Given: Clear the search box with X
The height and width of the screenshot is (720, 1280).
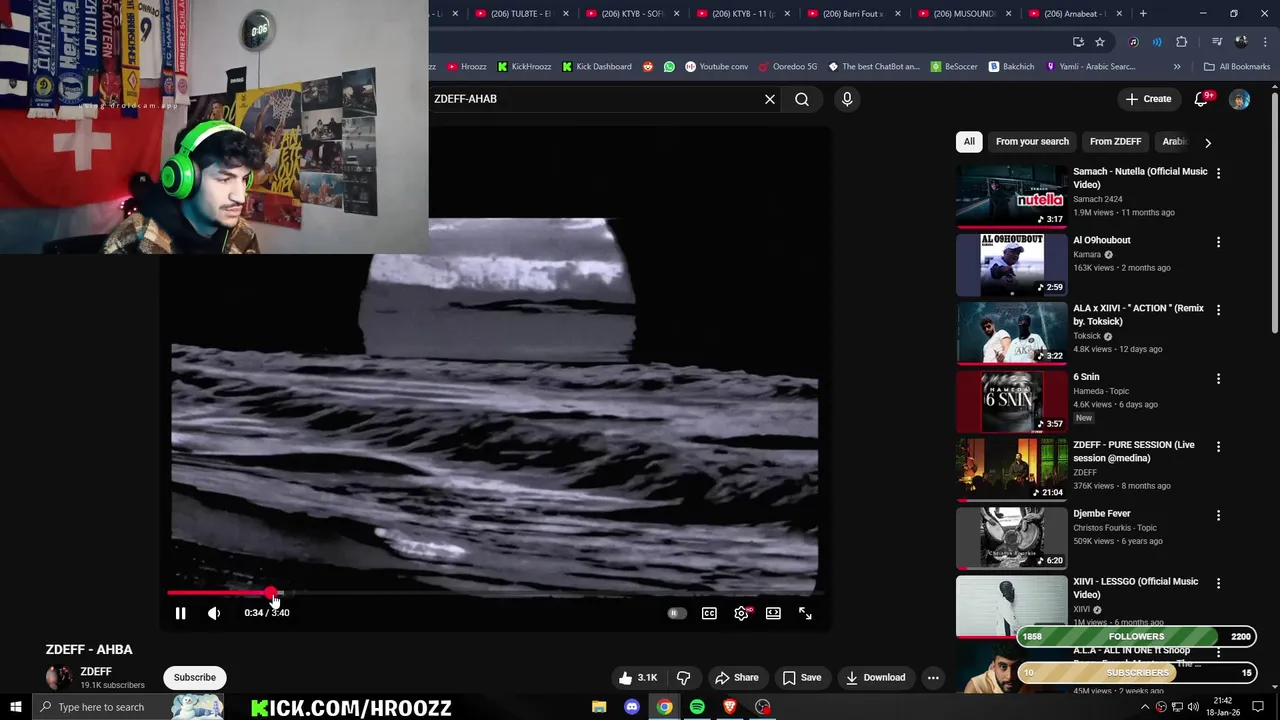Looking at the screenshot, I should coord(770,99).
